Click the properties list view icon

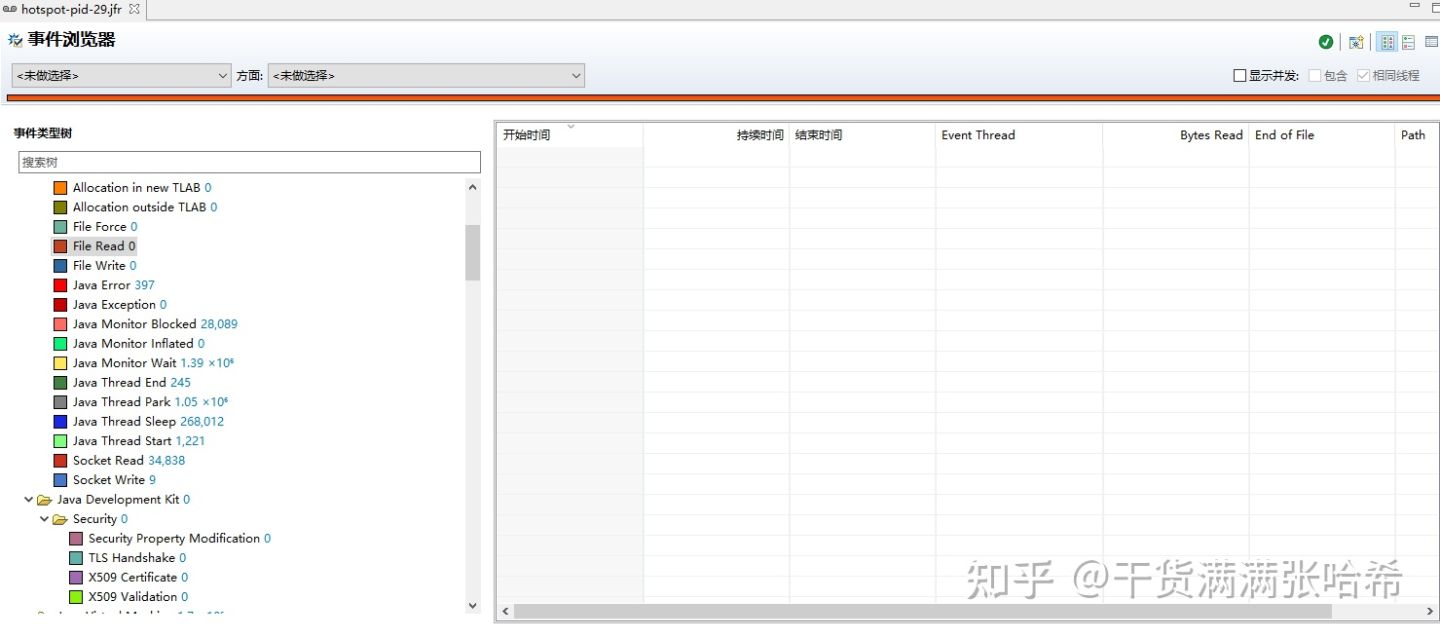pyautogui.click(x=1409, y=41)
